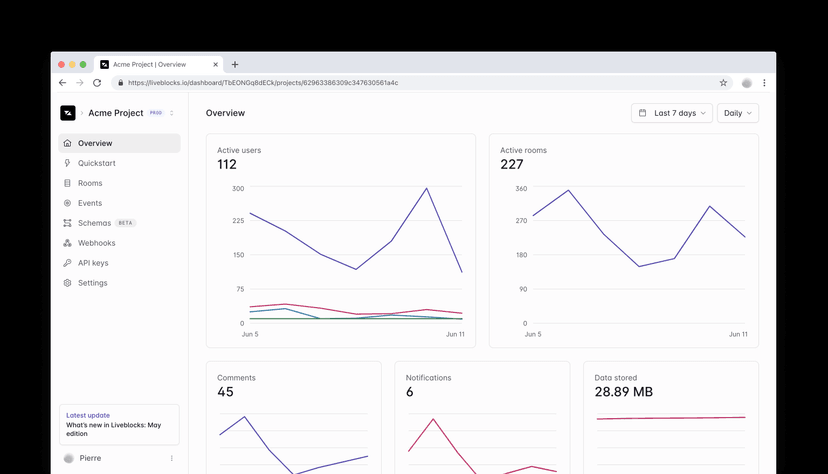Click the Settings gear icon in sidebar
This screenshot has width=828, height=474.
click(x=67, y=283)
